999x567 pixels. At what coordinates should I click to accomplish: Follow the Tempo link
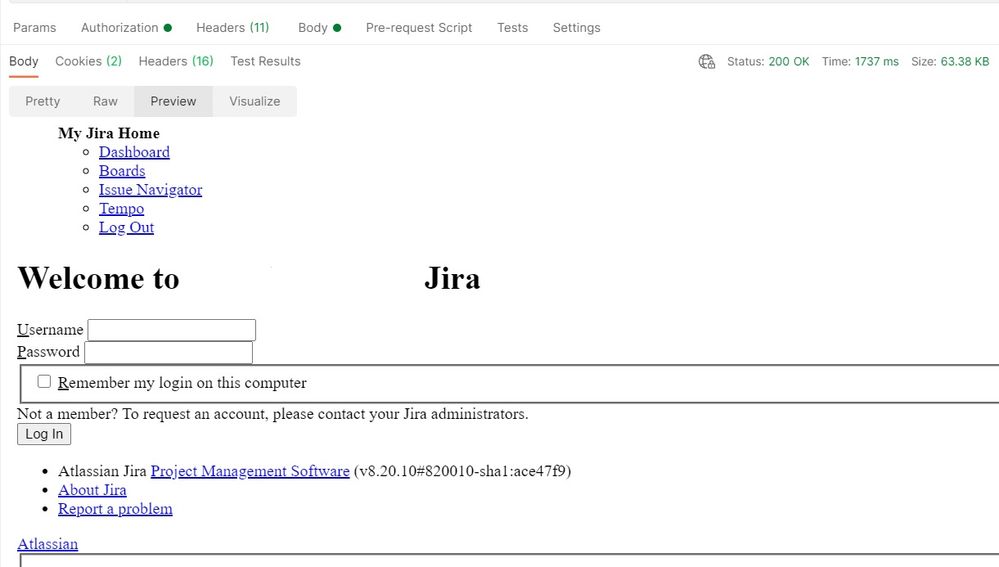pos(121,208)
